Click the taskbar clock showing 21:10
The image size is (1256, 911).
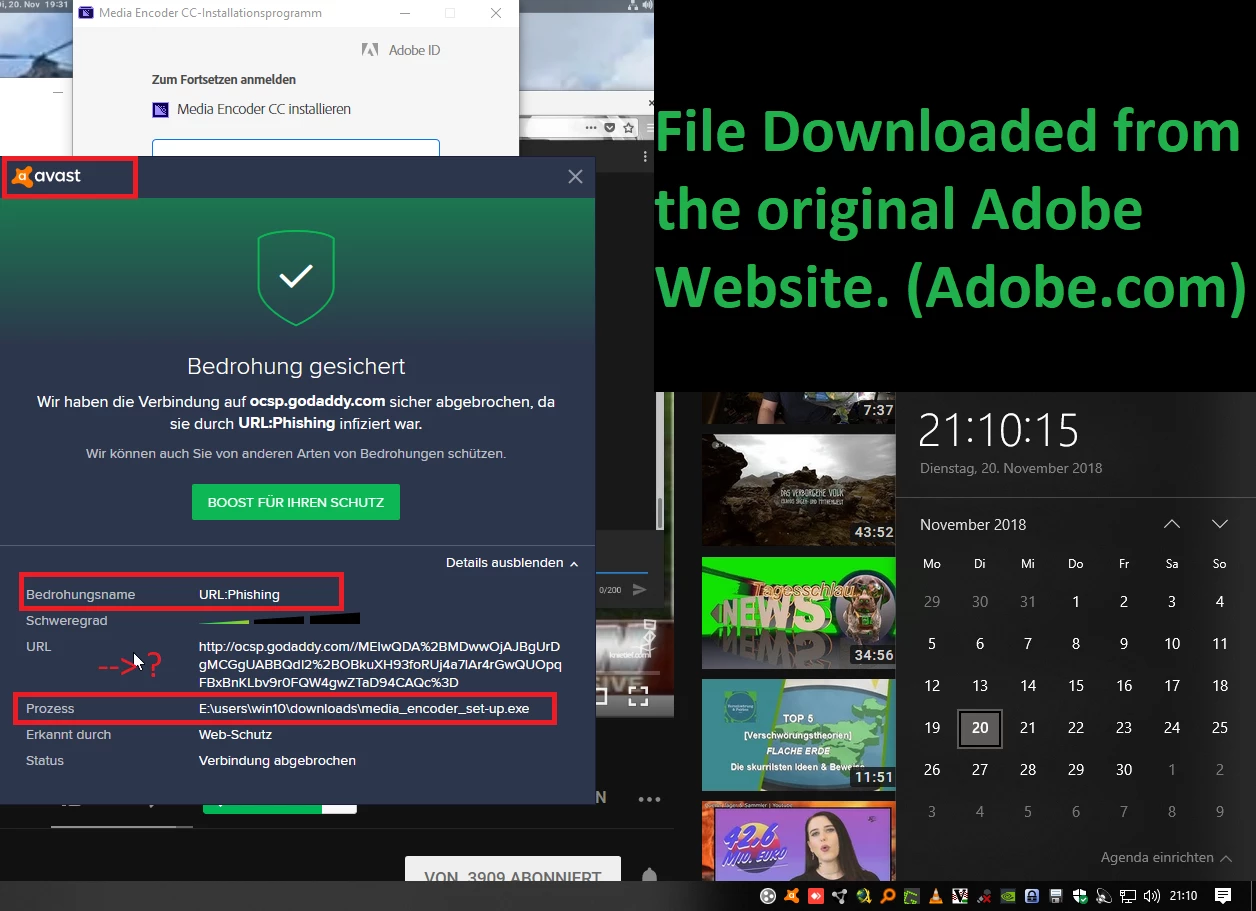[1184, 896]
